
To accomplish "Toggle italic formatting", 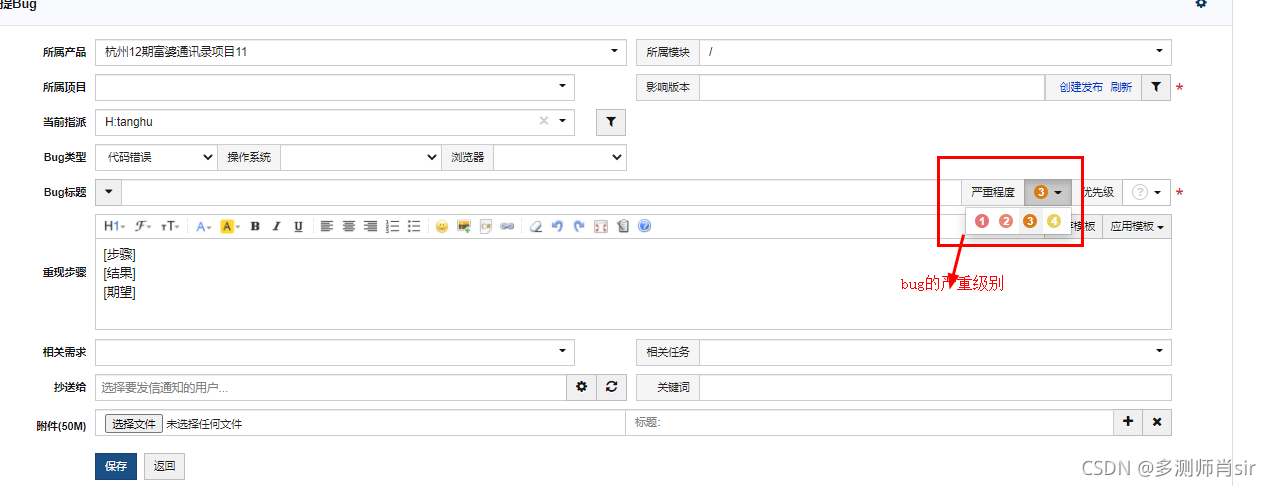I will (x=277, y=226).
